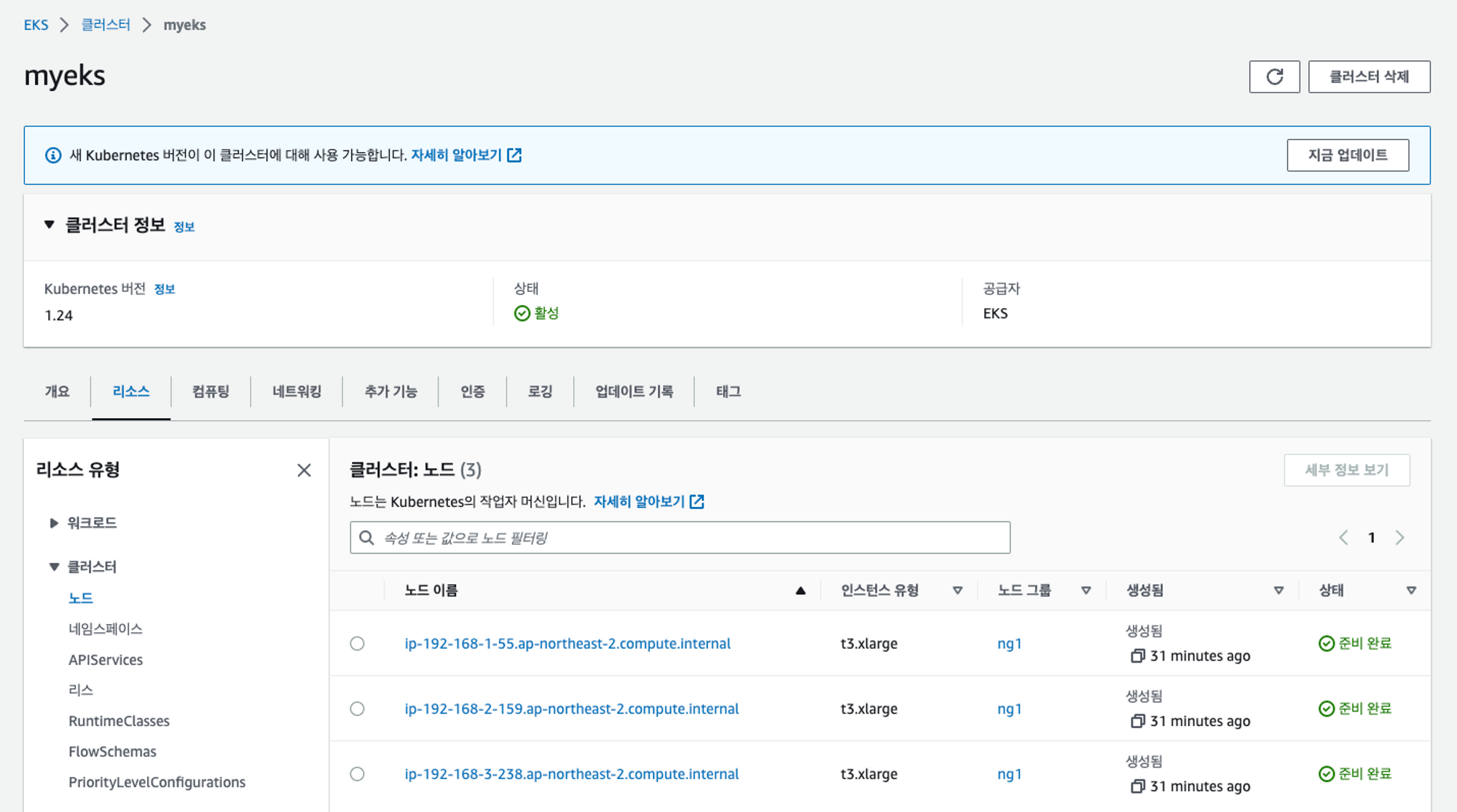Click the info icon in update banner
This screenshot has height=812, width=1457.
coord(53,155)
